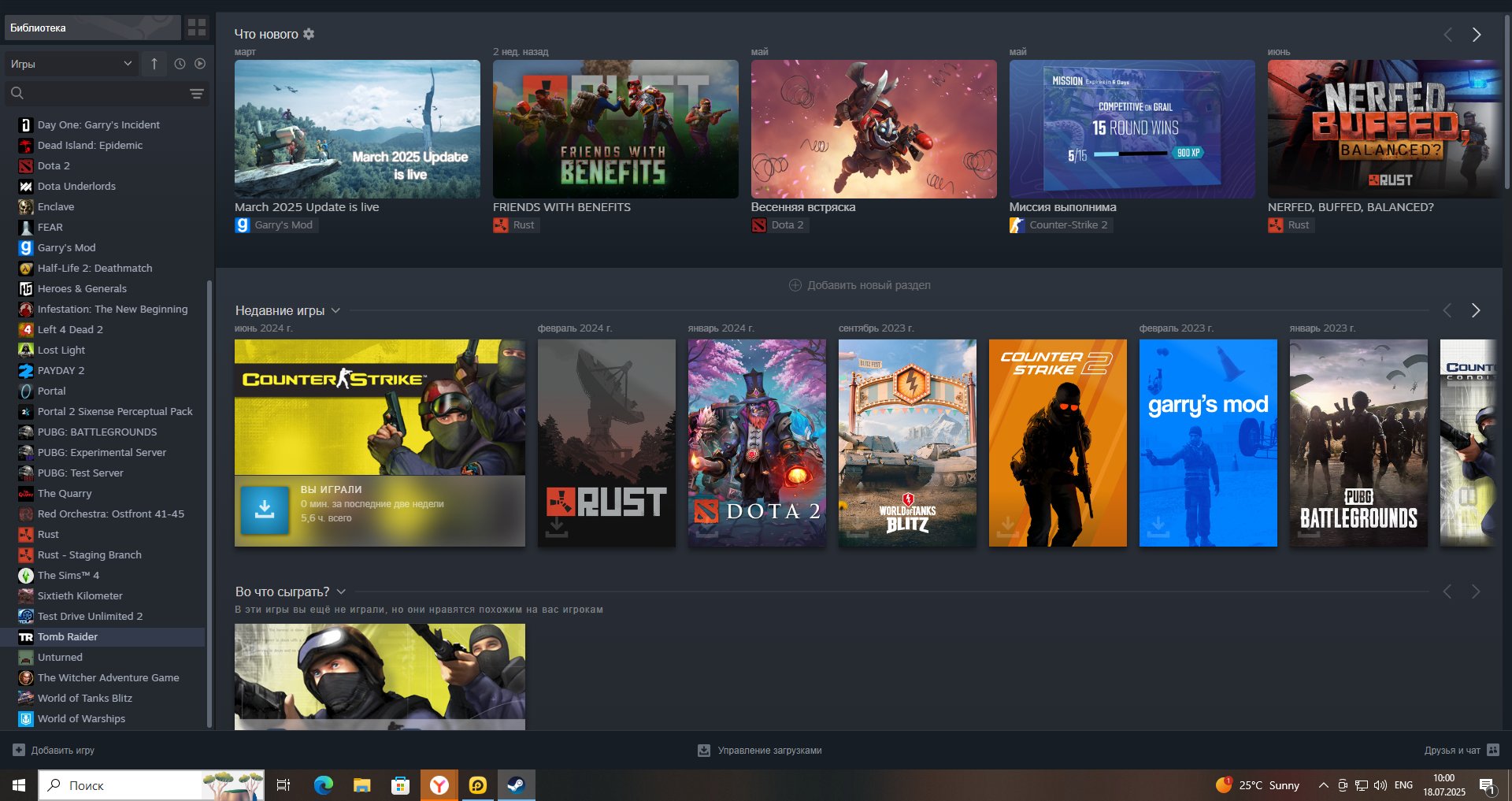Image resolution: width=1512 pixels, height=801 pixels.
Task: Open Друзья и чат panel
Action: tap(1462, 750)
